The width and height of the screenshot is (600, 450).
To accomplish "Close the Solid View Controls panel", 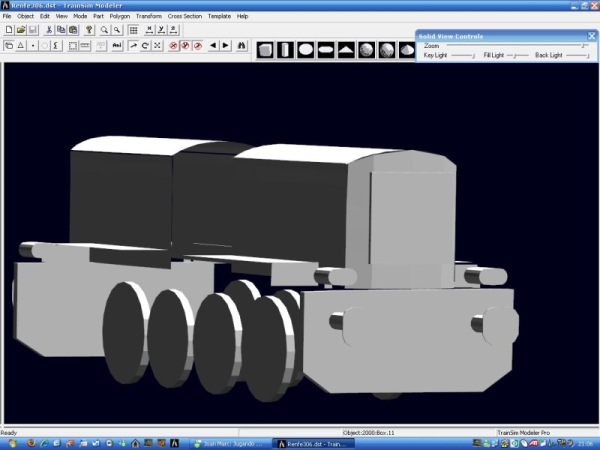I will click(591, 37).
